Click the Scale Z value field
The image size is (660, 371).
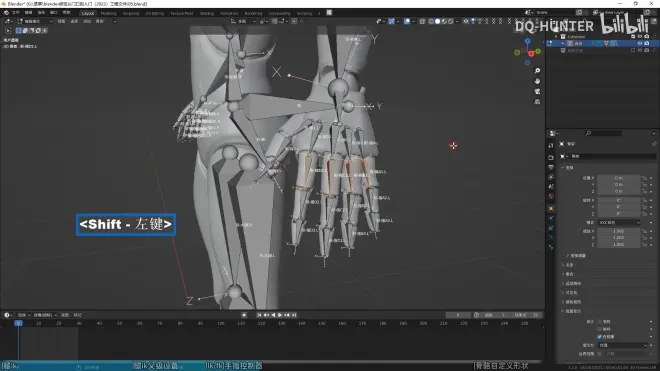point(619,245)
